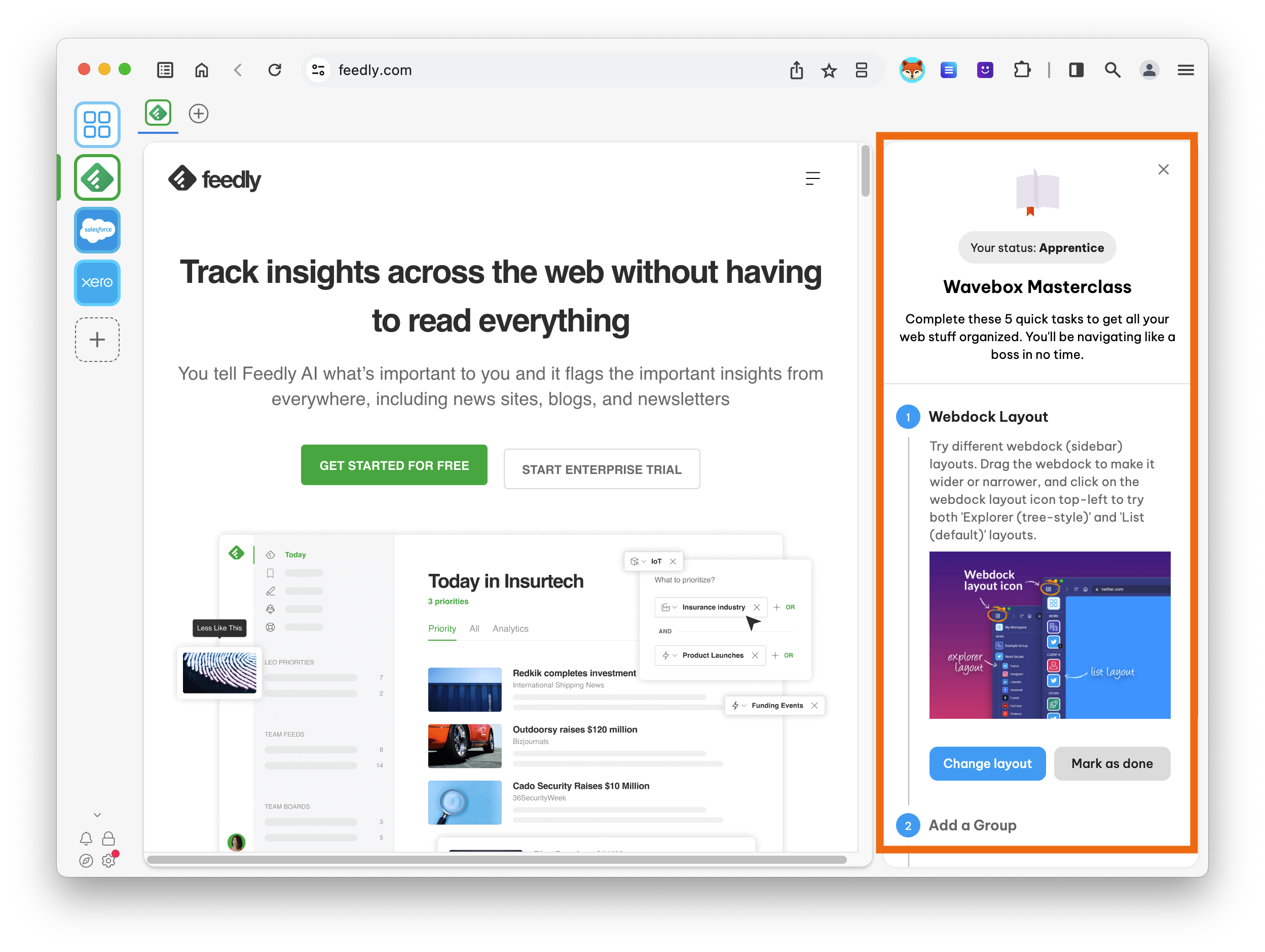The height and width of the screenshot is (952, 1265).
Task: Click the Webdock layout tutorial image
Action: coord(1039,635)
